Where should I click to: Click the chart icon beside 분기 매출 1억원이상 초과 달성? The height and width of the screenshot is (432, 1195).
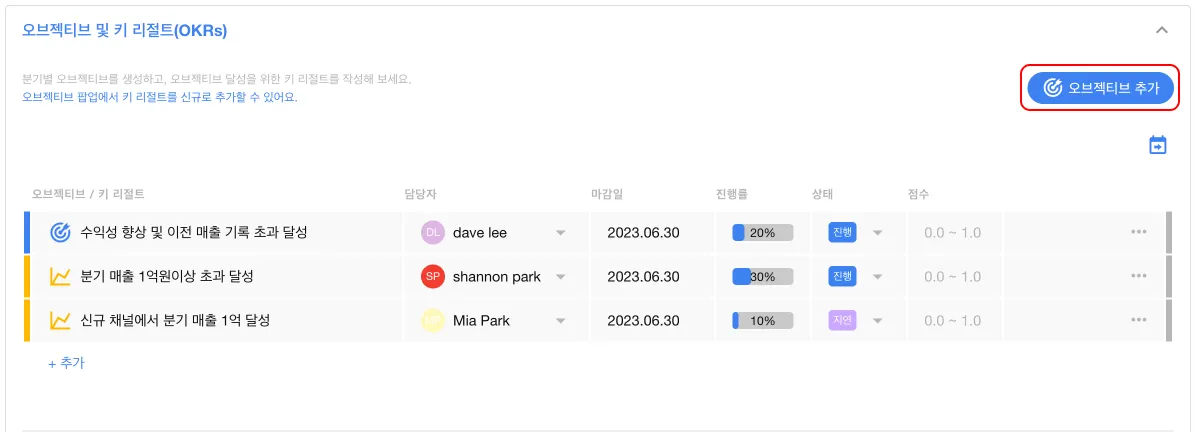(60, 277)
